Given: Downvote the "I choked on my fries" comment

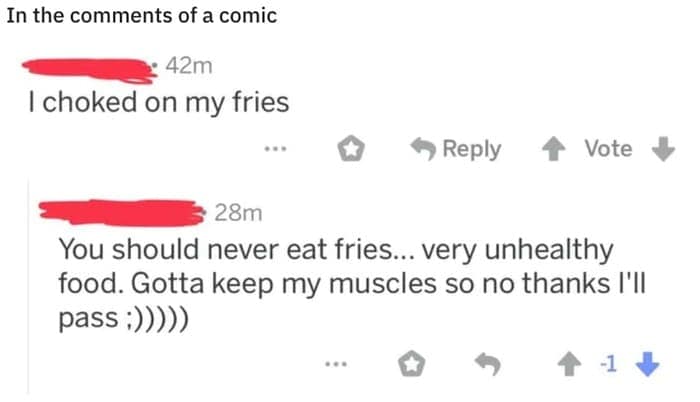Looking at the screenshot, I should [664, 150].
